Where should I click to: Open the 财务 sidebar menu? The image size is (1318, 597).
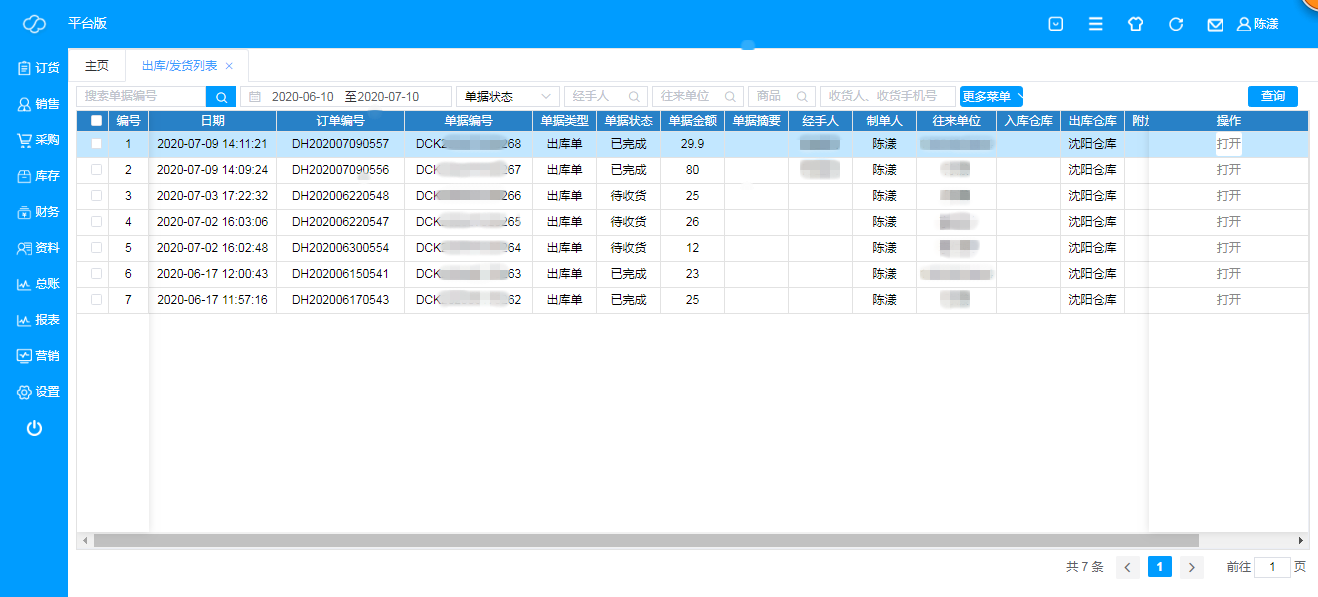tap(38, 212)
